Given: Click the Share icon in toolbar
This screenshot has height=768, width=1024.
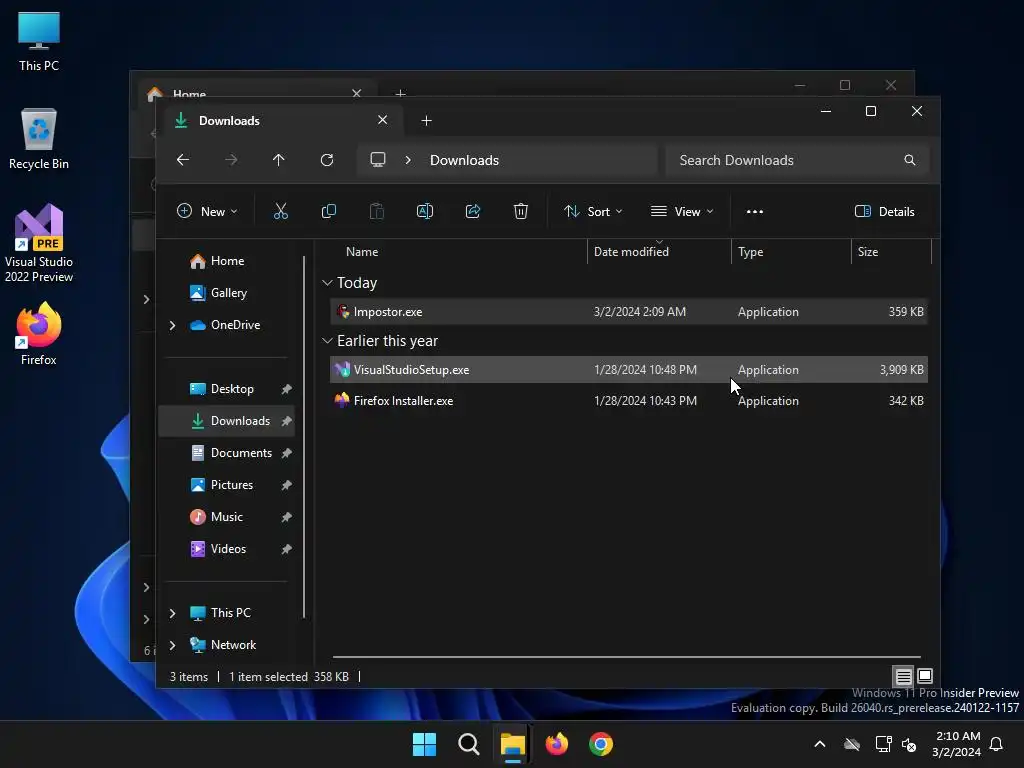Looking at the screenshot, I should 473,211.
